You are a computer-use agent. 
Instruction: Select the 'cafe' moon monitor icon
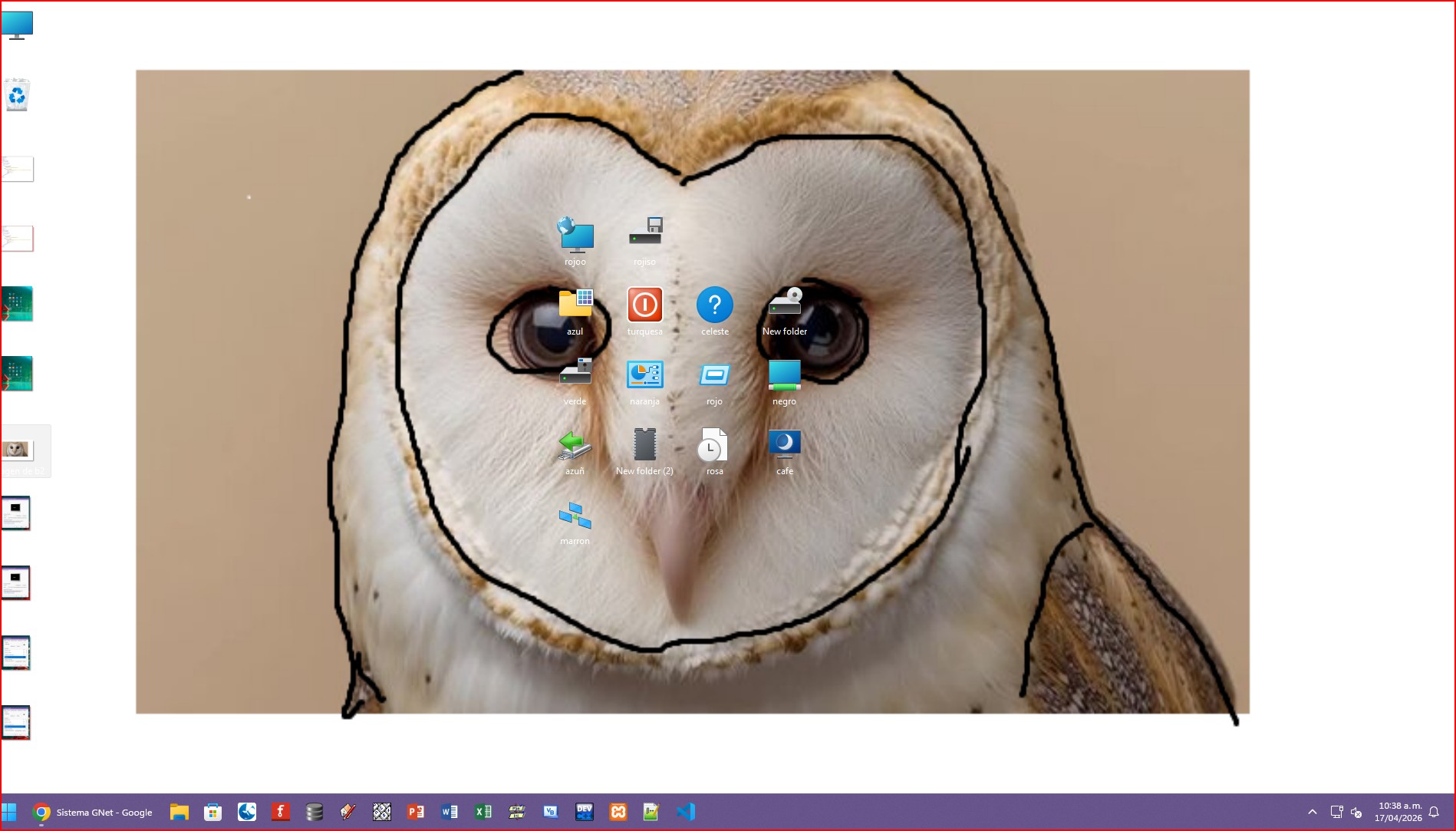tap(784, 445)
